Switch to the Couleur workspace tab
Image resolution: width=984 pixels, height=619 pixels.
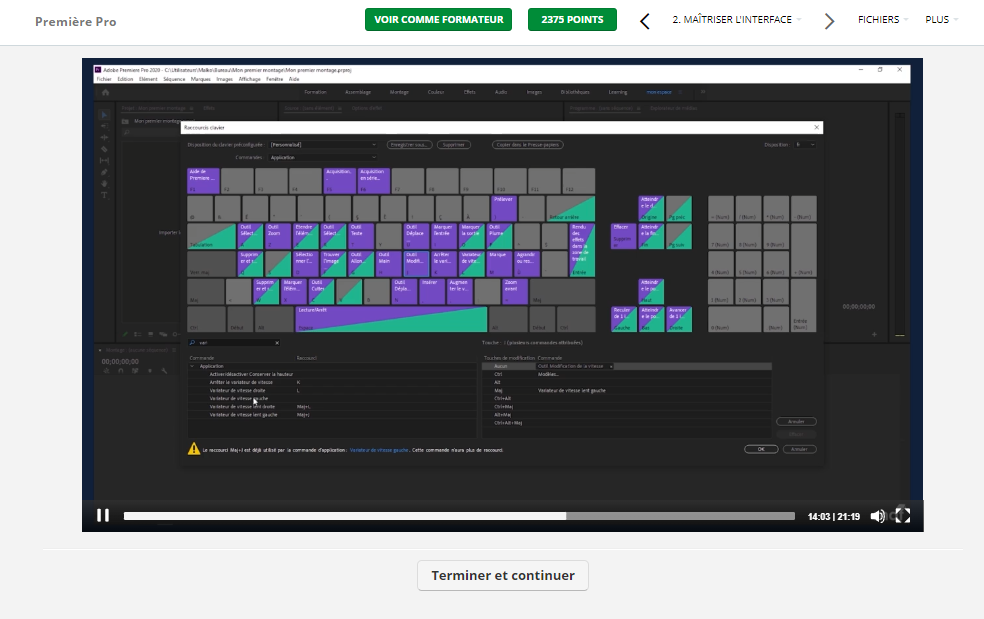click(436, 92)
